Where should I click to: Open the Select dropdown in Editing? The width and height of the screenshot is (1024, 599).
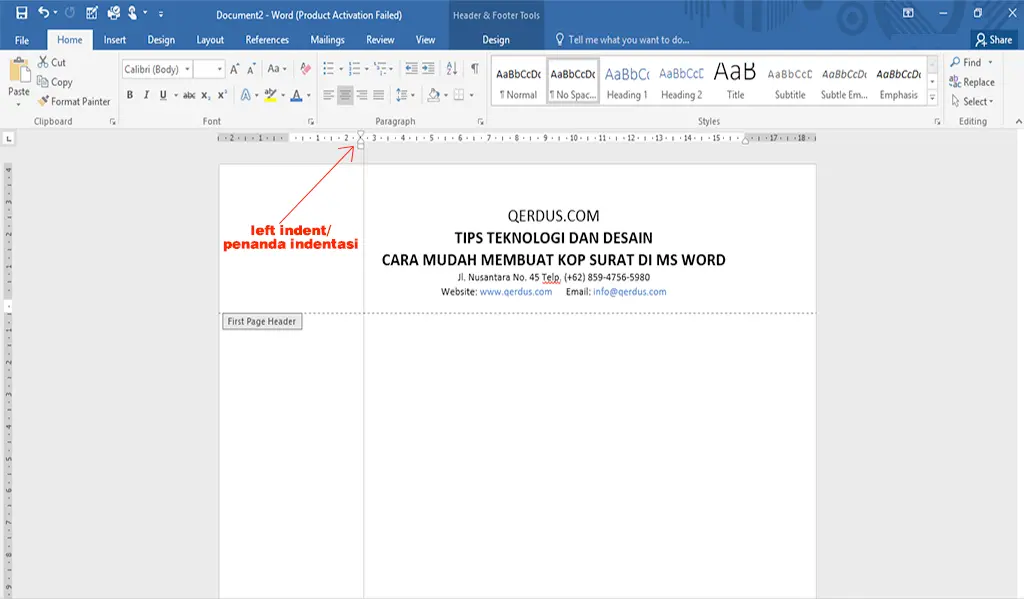(x=972, y=101)
